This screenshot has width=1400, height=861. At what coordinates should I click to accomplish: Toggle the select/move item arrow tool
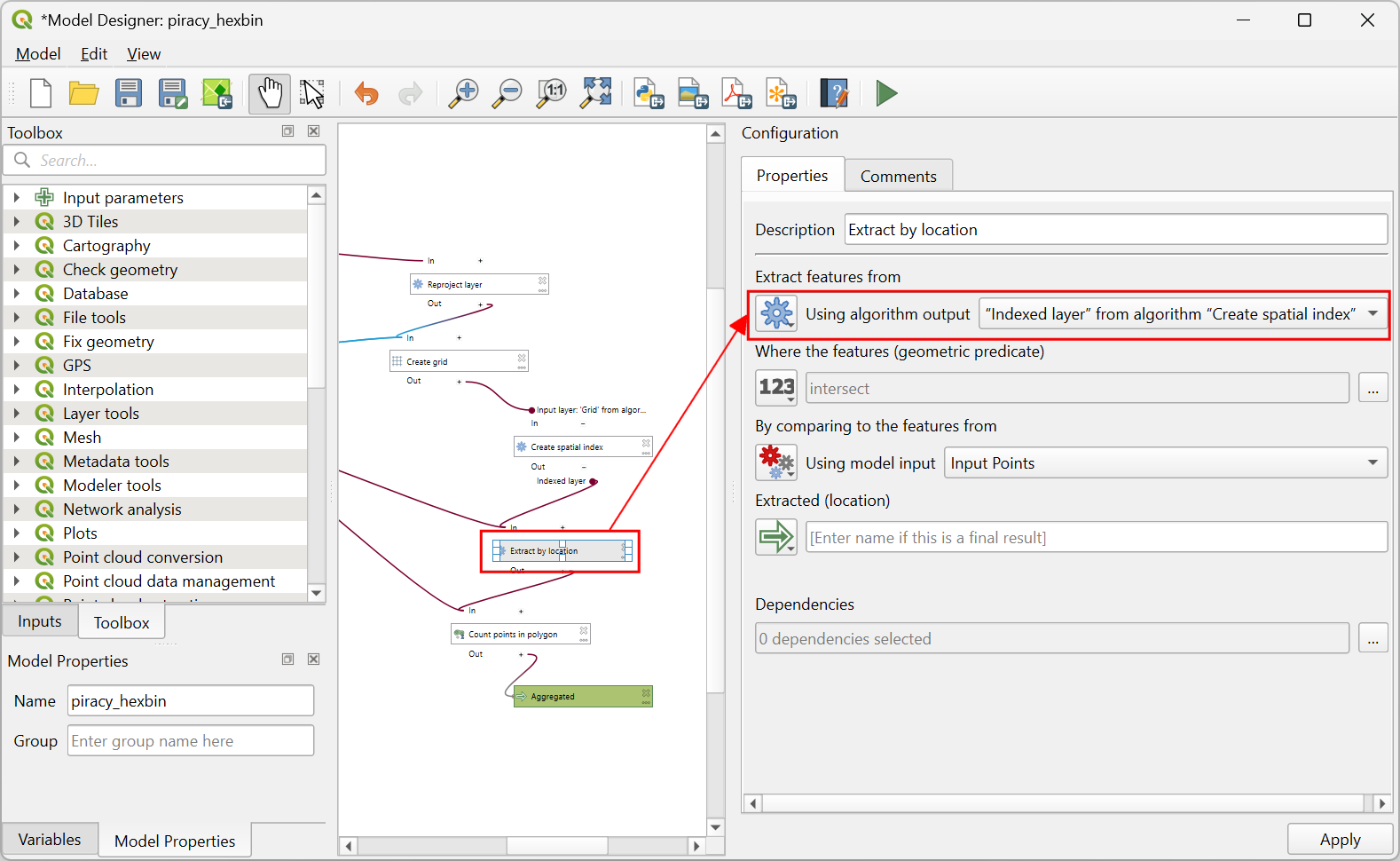point(312,93)
